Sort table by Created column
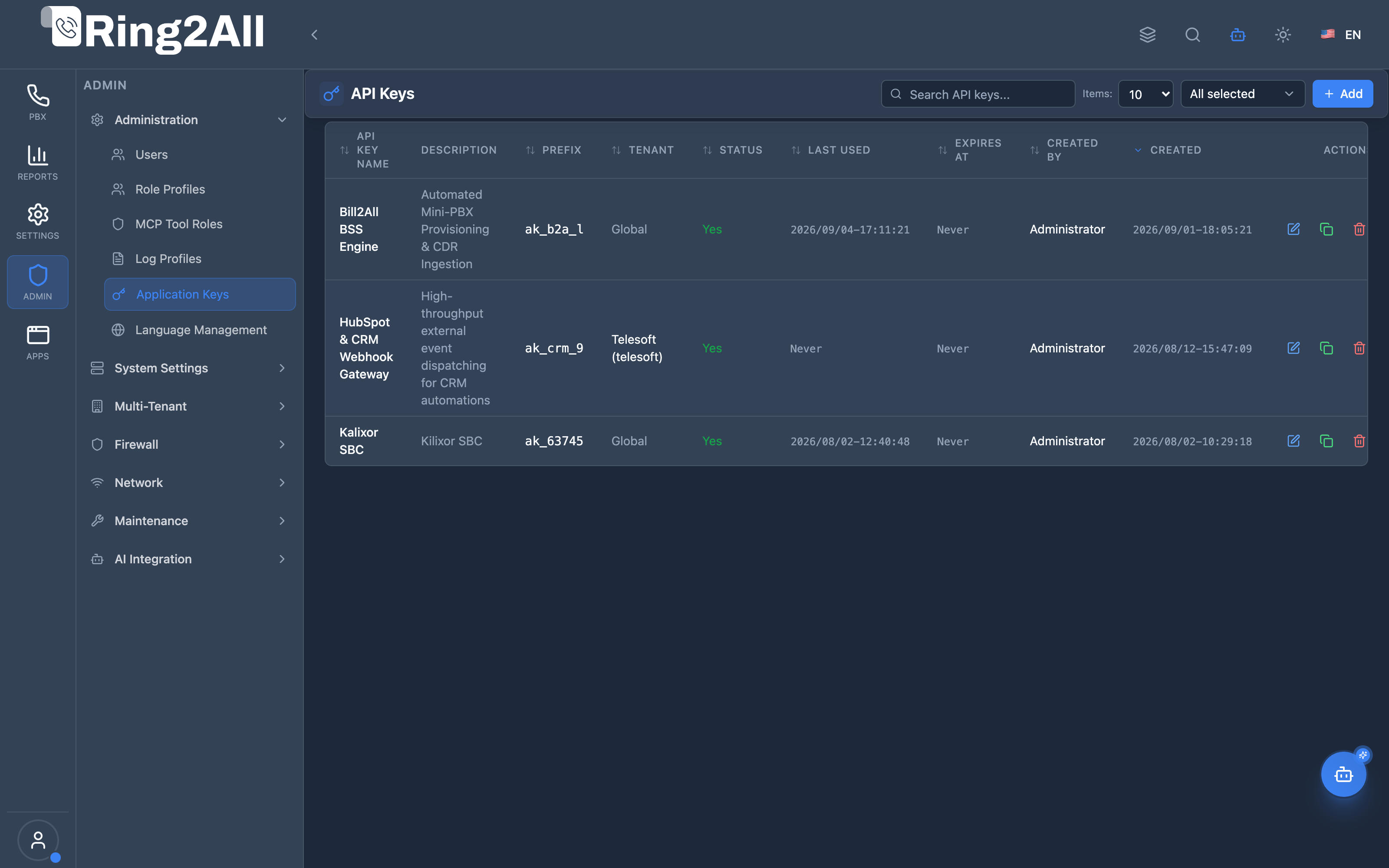The image size is (1389, 868). pyautogui.click(x=1168, y=150)
